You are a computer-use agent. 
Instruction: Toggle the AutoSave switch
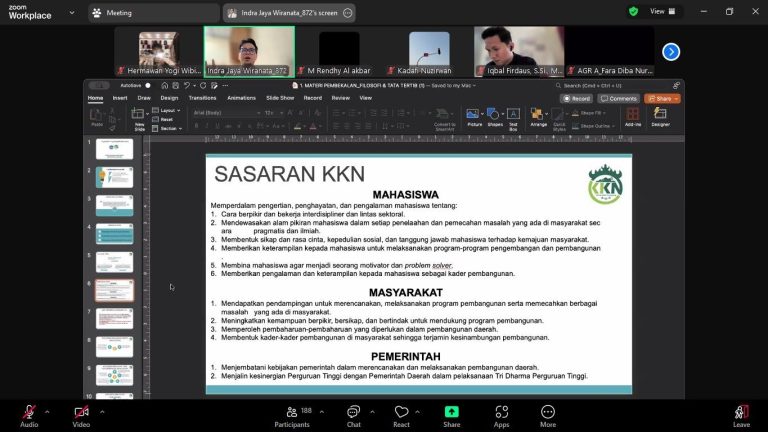click(147, 86)
